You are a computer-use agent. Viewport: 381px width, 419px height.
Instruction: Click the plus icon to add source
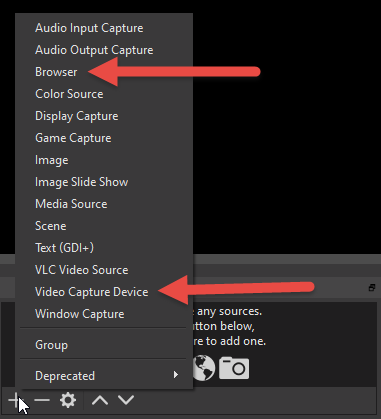click(x=15, y=400)
